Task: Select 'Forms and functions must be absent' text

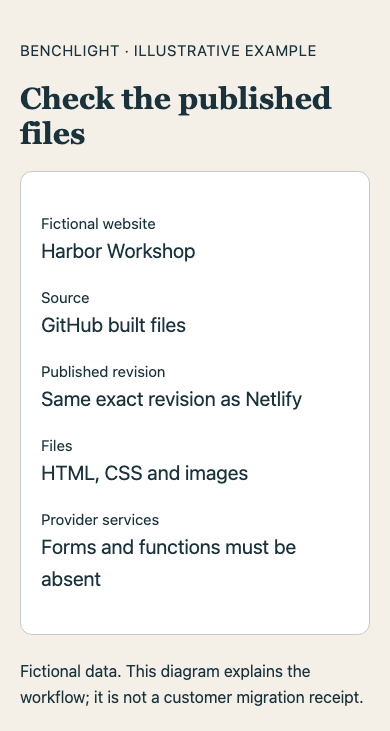Action: [x=168, y=563]
